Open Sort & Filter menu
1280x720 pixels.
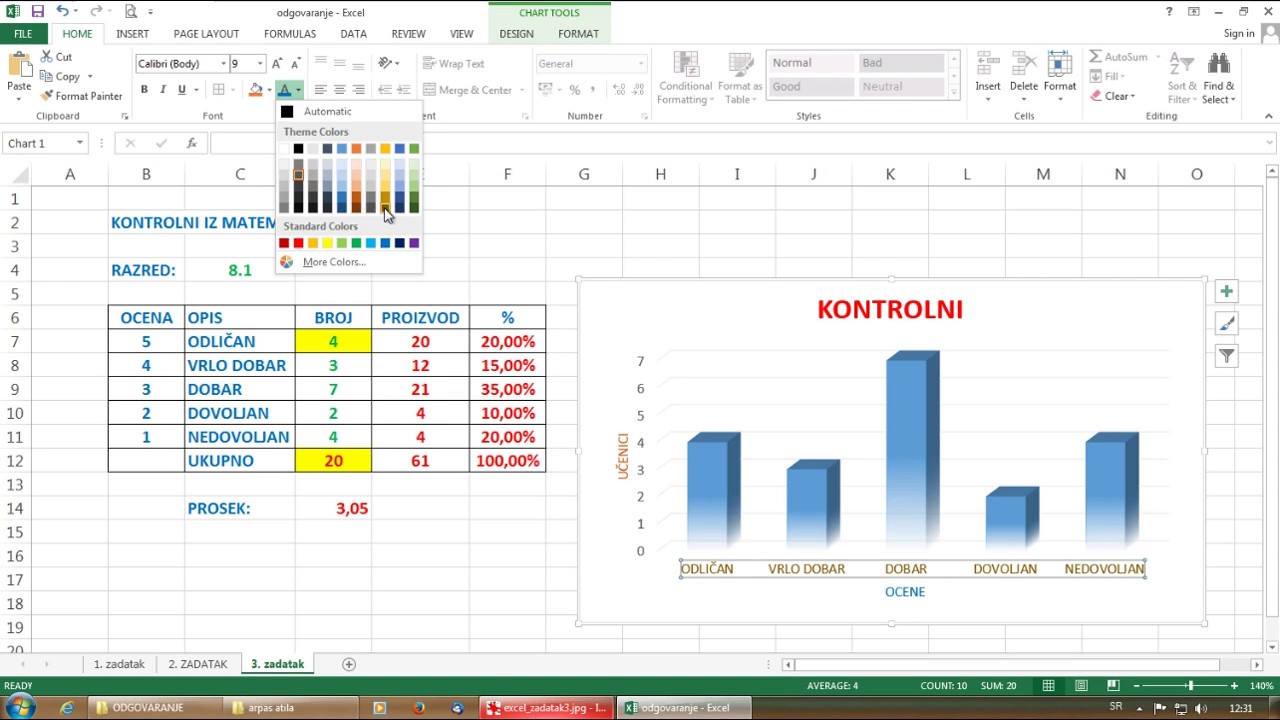tap(1182, 78)
